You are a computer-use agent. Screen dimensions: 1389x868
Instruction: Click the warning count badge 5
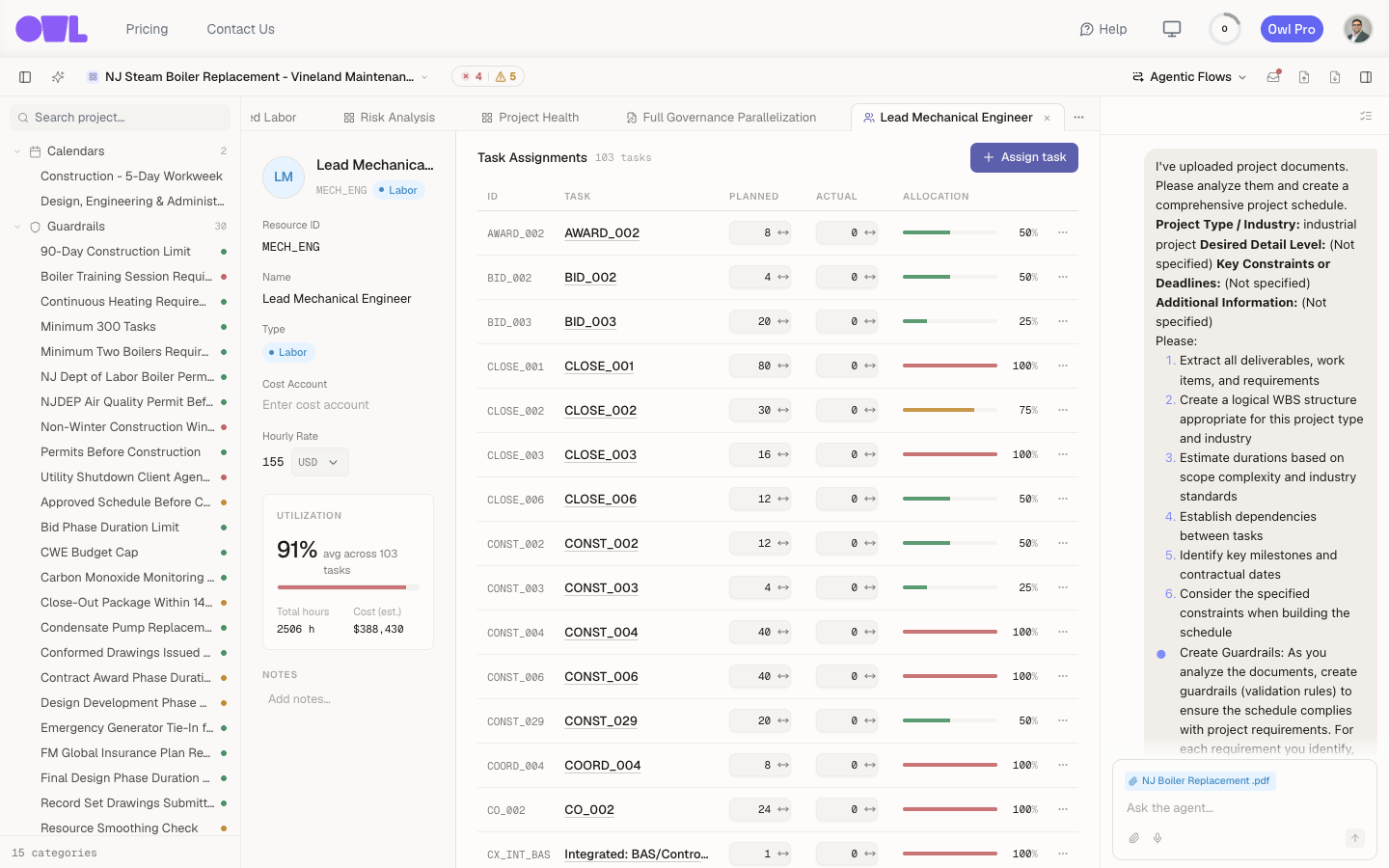coord(506,77)
